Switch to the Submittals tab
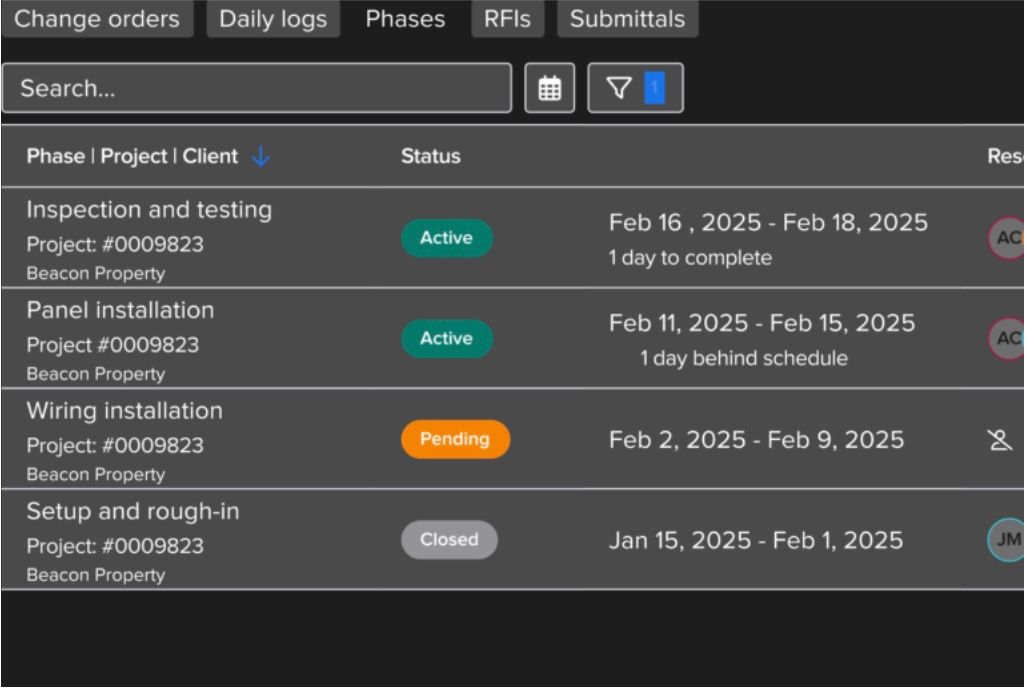 [627, 18]
